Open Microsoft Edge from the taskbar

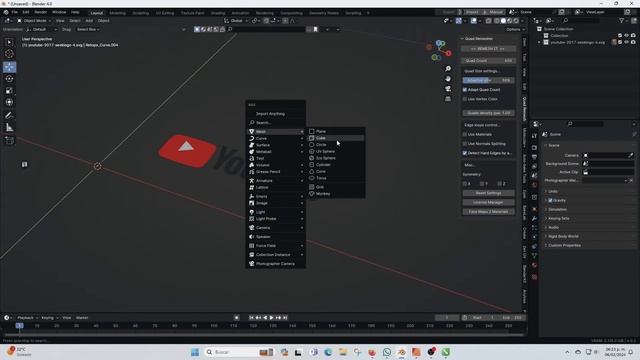(x=328, y=352)
